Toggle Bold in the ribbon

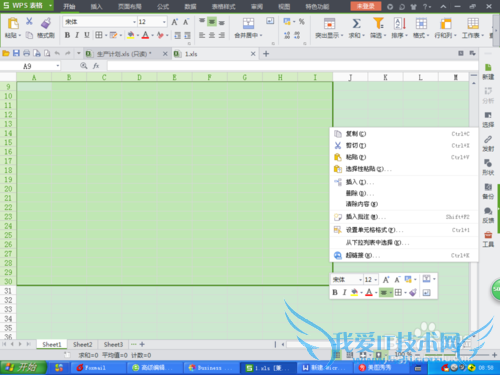(67, 35)
